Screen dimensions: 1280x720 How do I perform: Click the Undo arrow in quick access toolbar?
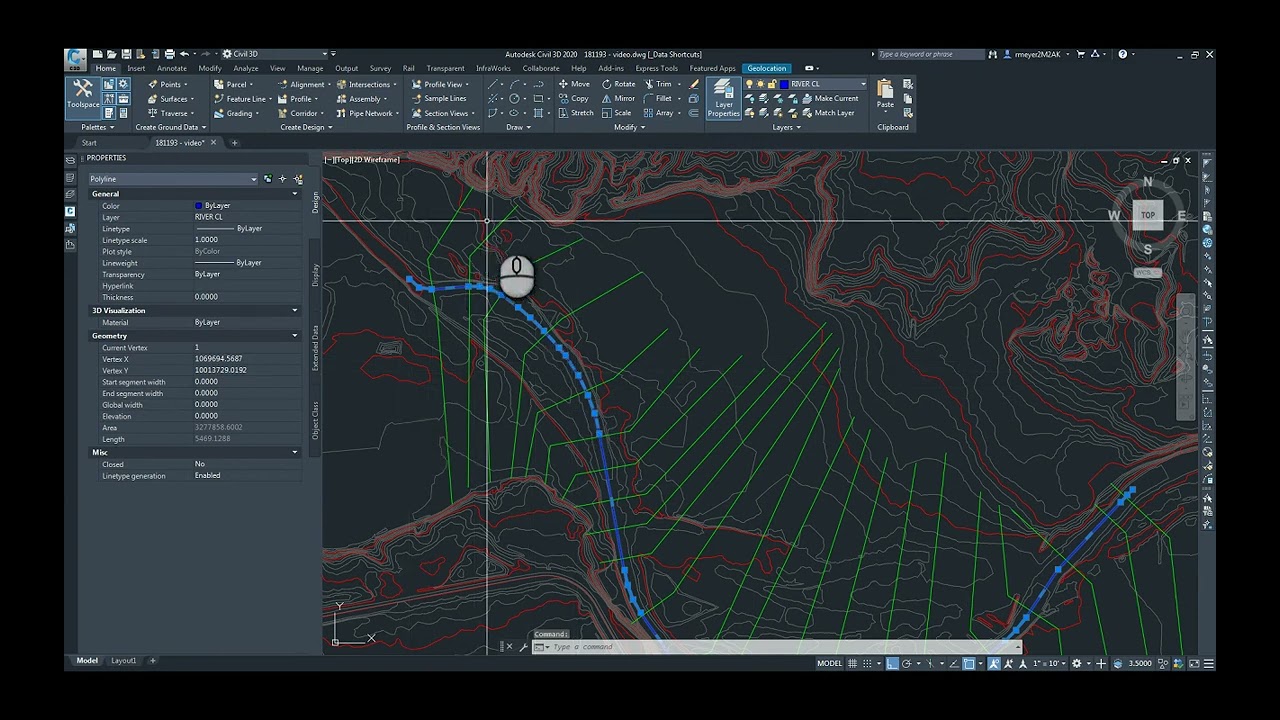pyautogui.click(x=185, y=54)
